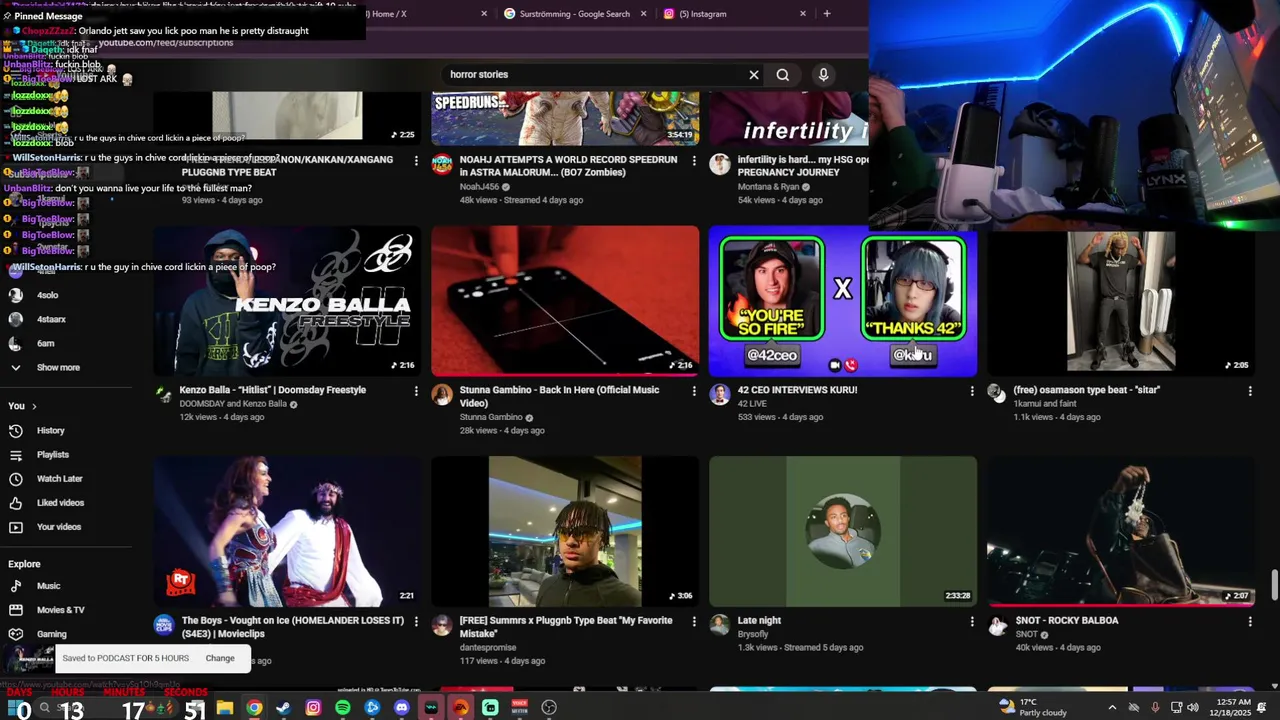Open Music under Explore

48,586
